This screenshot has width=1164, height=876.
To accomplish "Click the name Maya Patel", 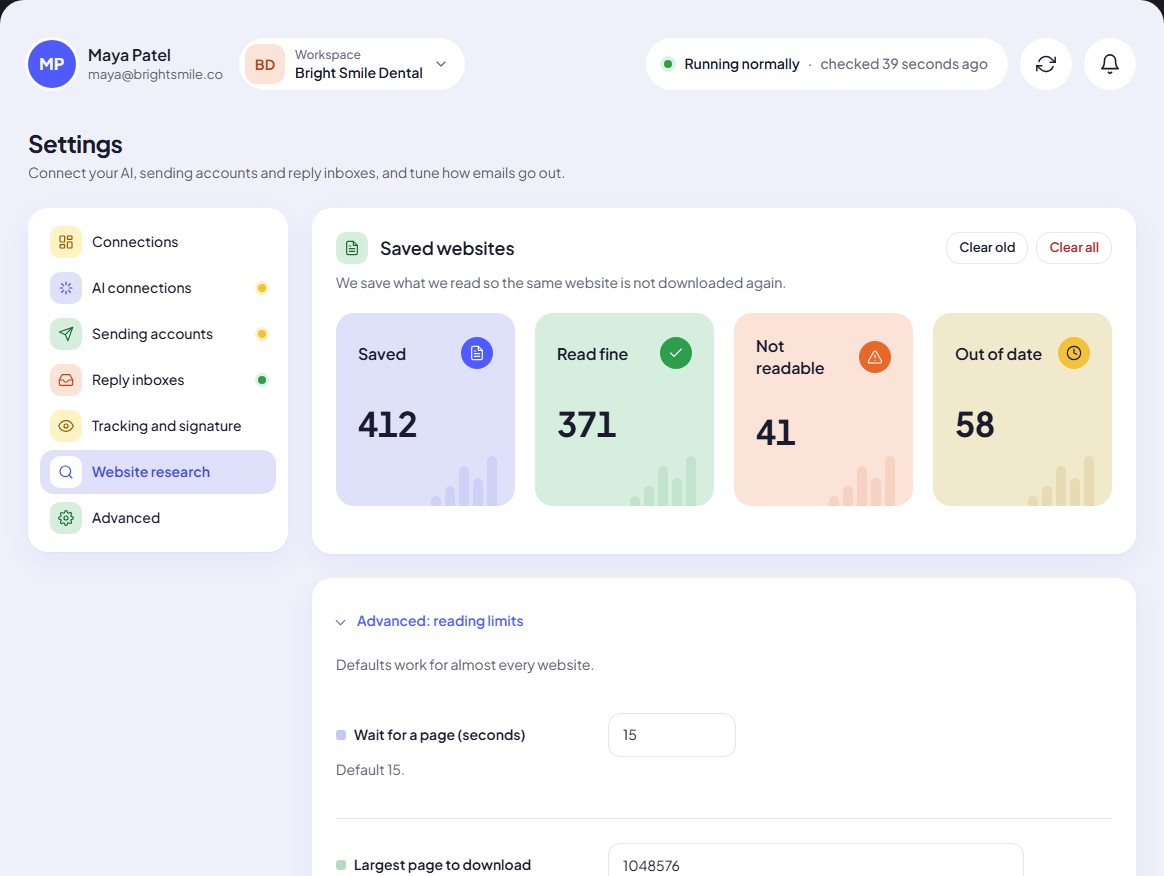I will pyautogui.click(x=129, y=55).
